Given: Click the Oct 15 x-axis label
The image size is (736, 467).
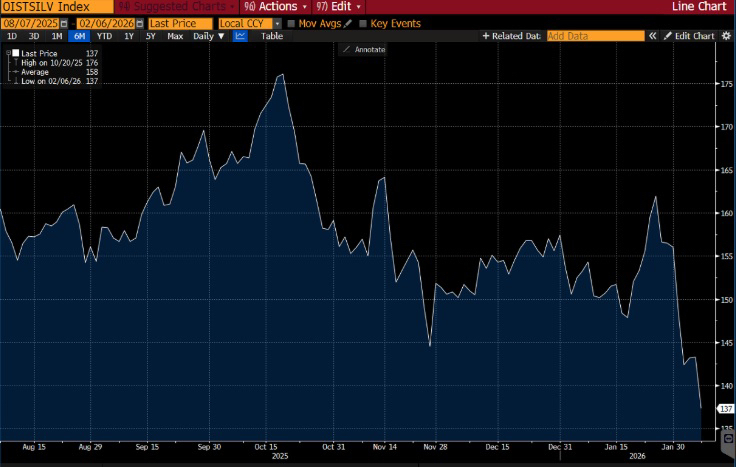Looking at the screenshot, I should click(x=266, y=447).
